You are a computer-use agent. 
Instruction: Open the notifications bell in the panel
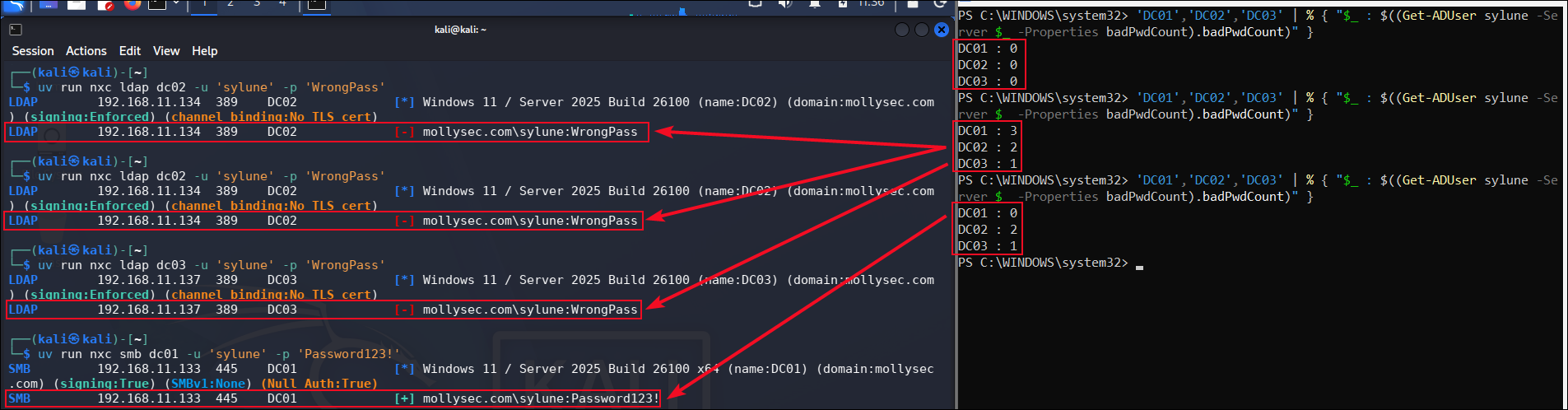coord(814,4)
